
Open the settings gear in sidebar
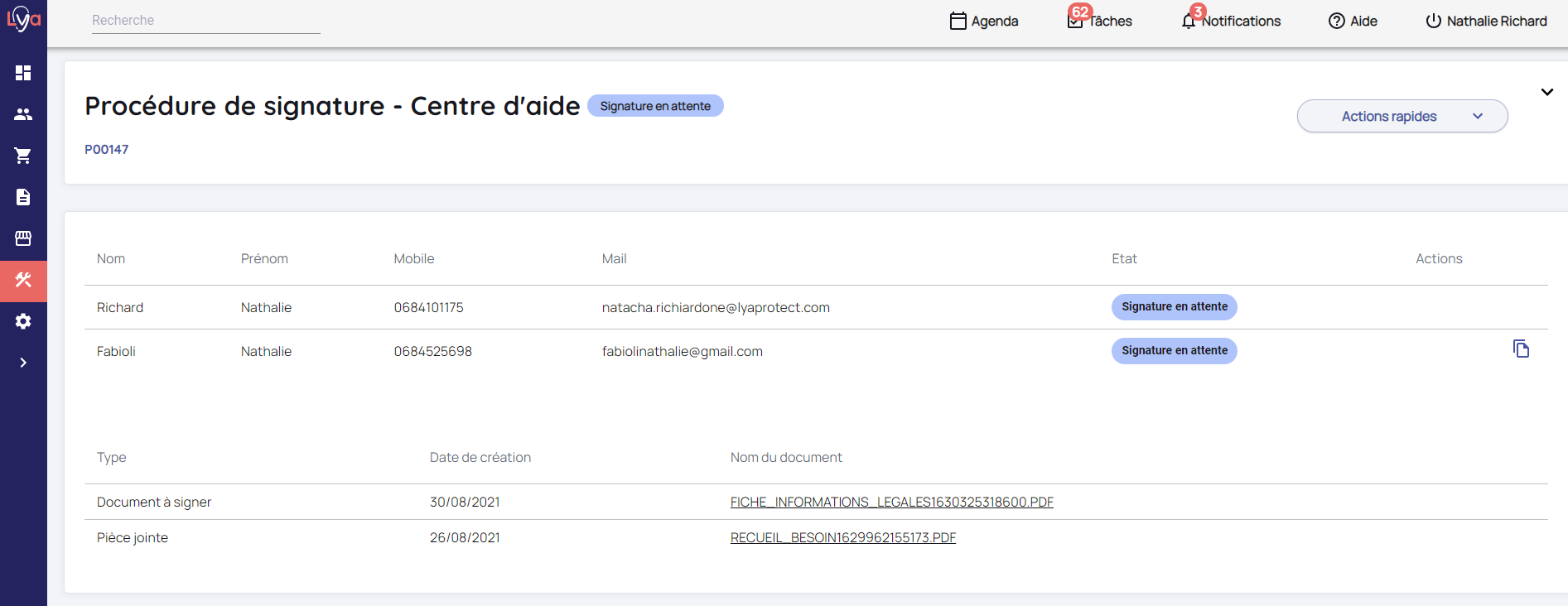23,321
